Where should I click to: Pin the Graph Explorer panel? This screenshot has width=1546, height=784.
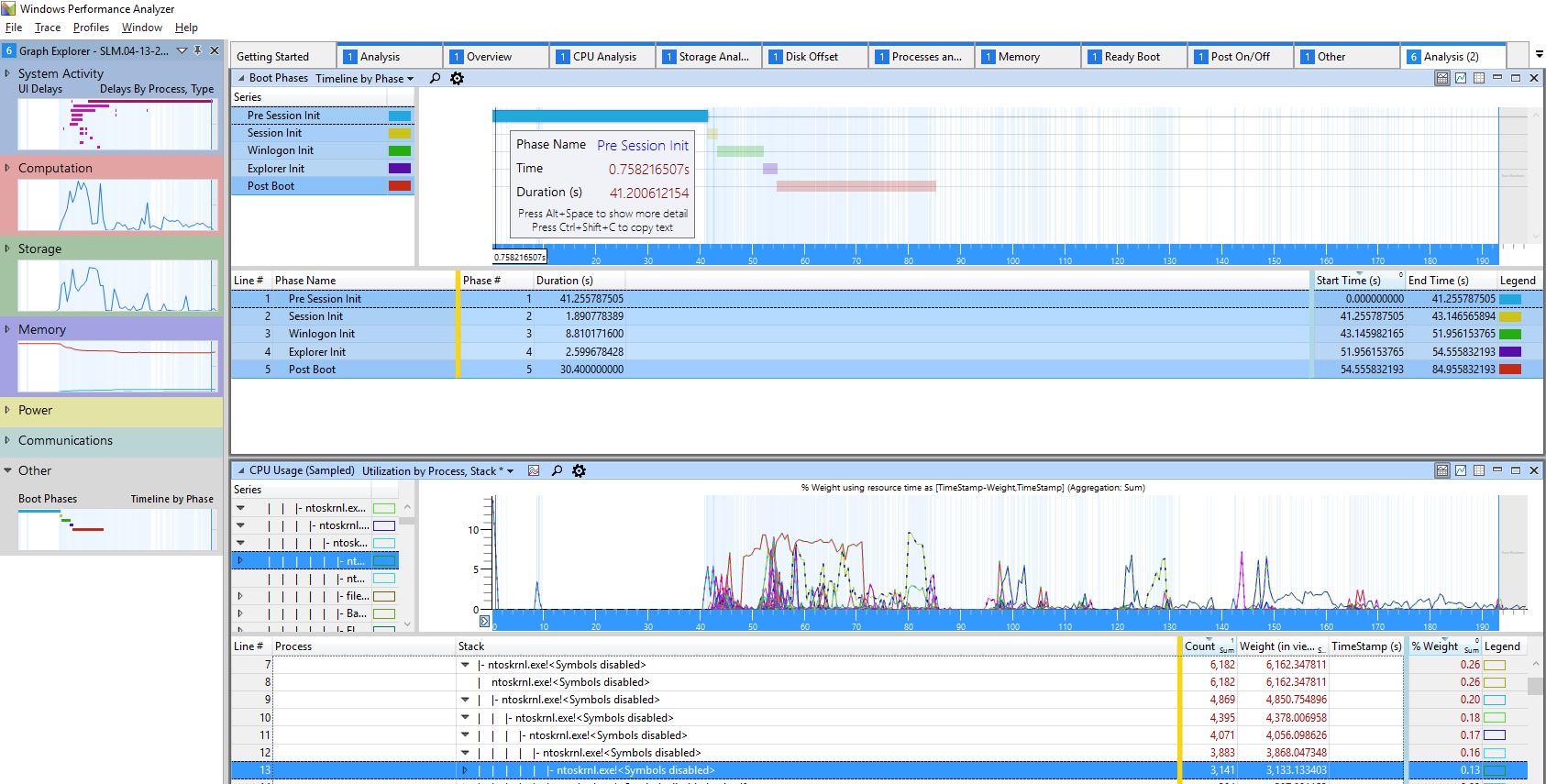point(198,50)
